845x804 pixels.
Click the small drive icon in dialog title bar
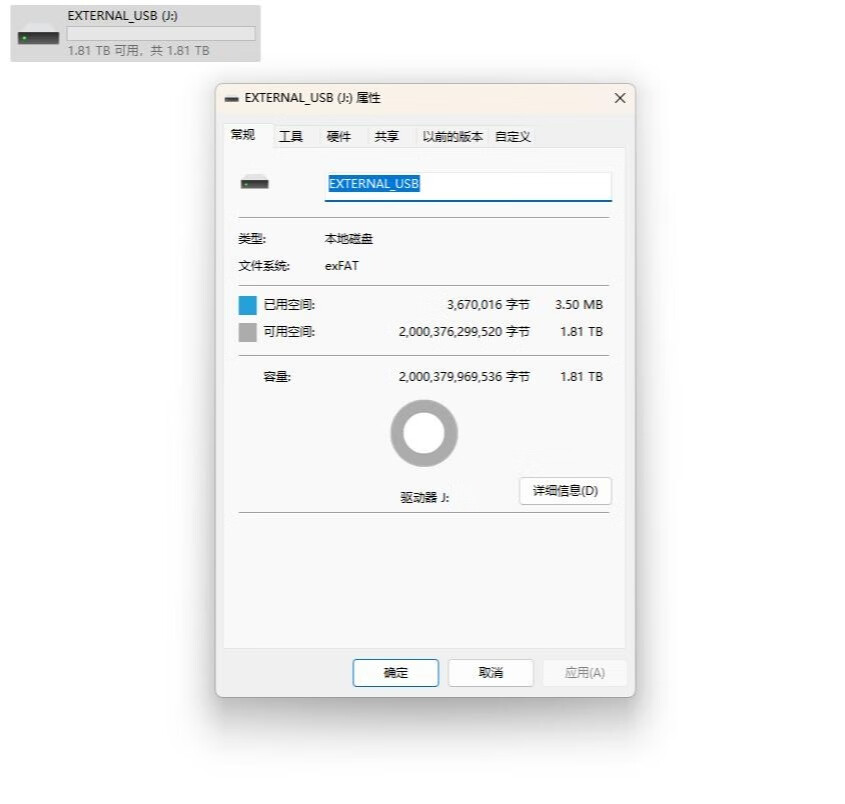coord(232,99)
